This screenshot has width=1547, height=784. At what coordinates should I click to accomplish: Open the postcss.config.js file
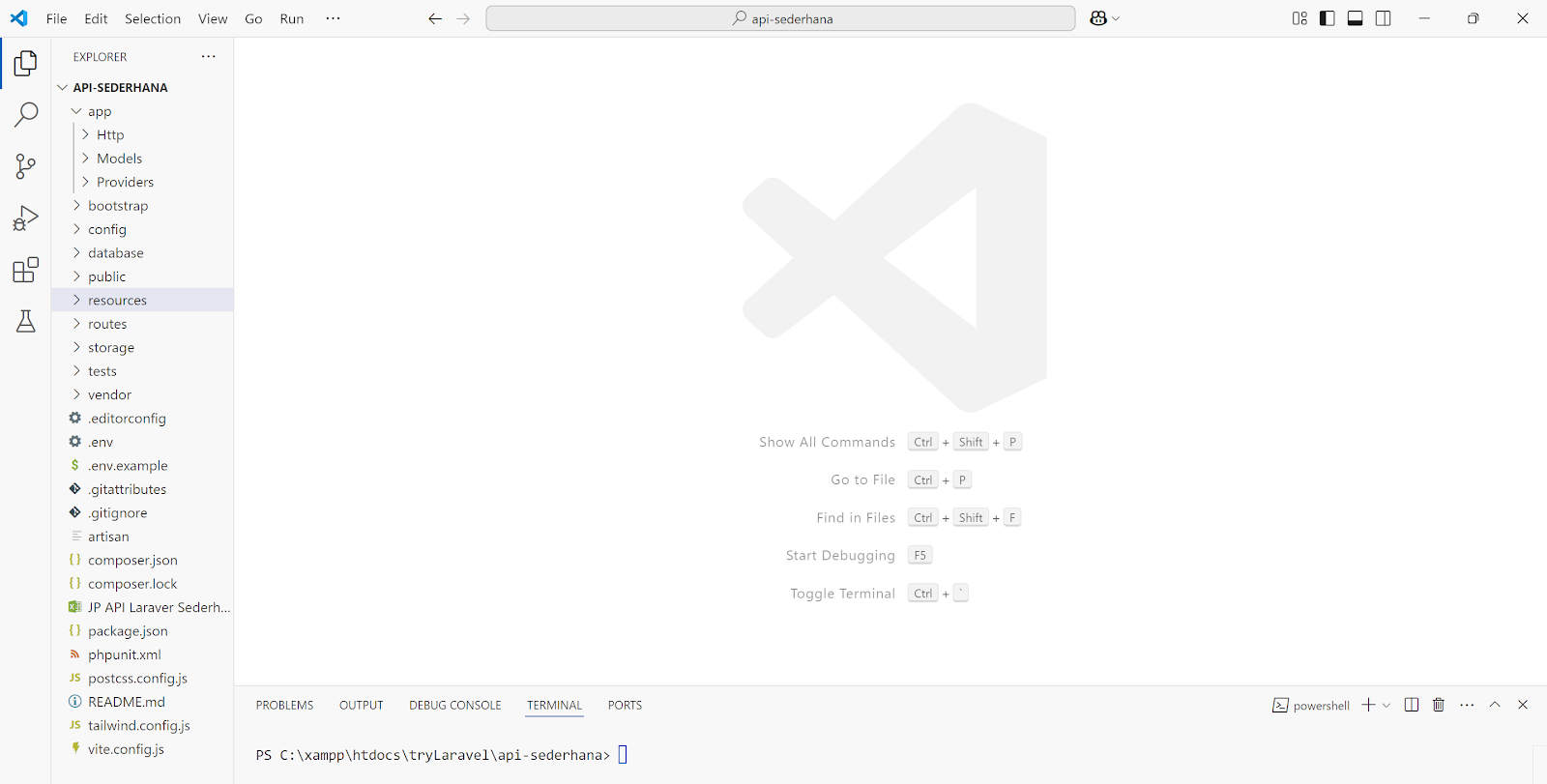point(142,679)
